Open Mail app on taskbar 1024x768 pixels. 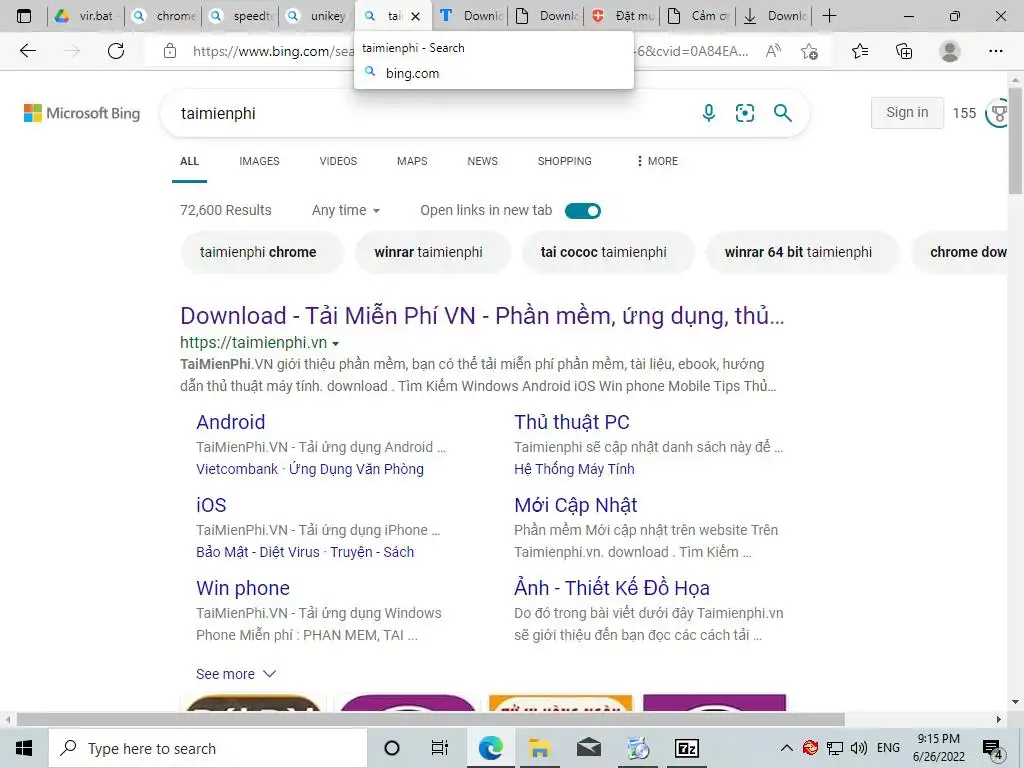pos(589,748)
